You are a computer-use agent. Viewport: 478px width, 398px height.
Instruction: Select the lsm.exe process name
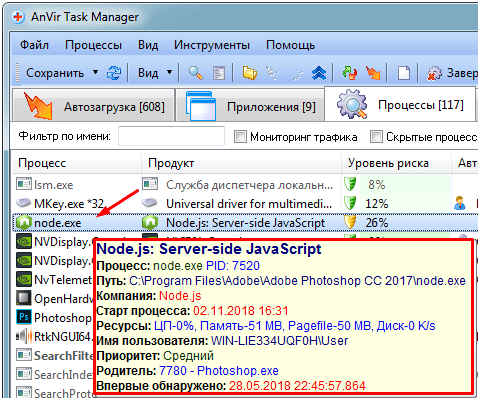tap(54, 185)
